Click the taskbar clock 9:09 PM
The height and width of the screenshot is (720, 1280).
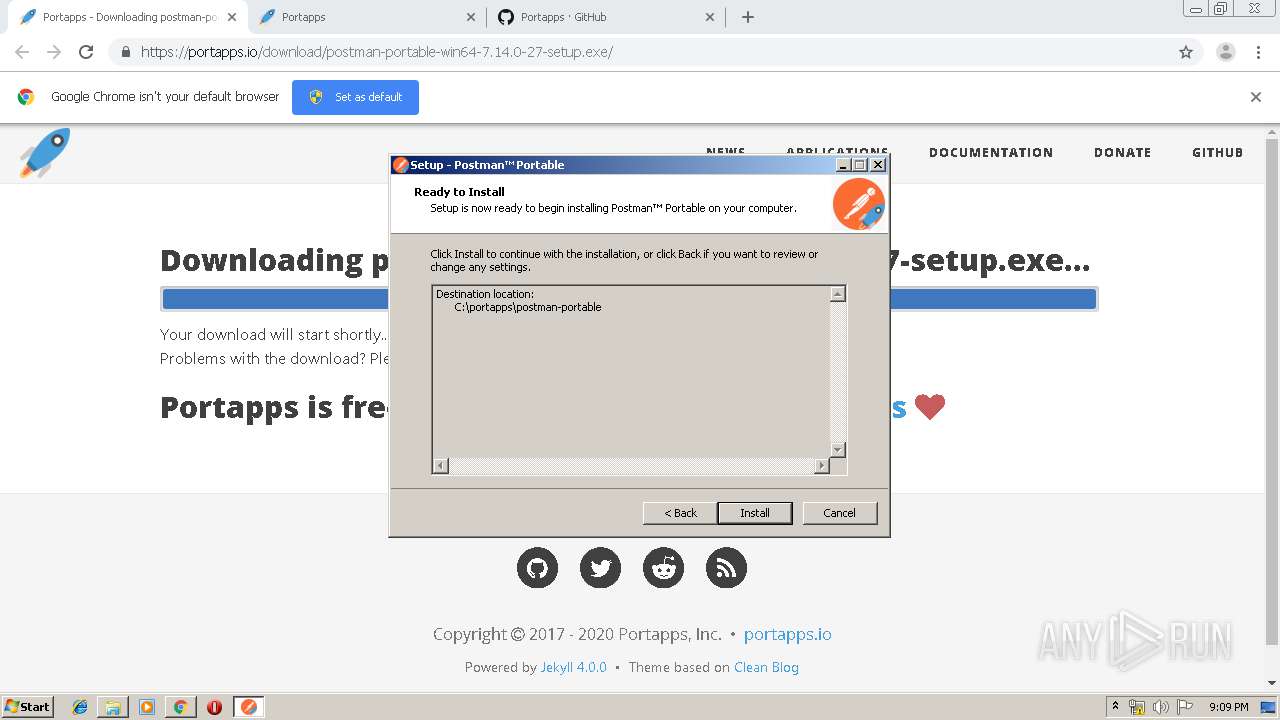1228,707
